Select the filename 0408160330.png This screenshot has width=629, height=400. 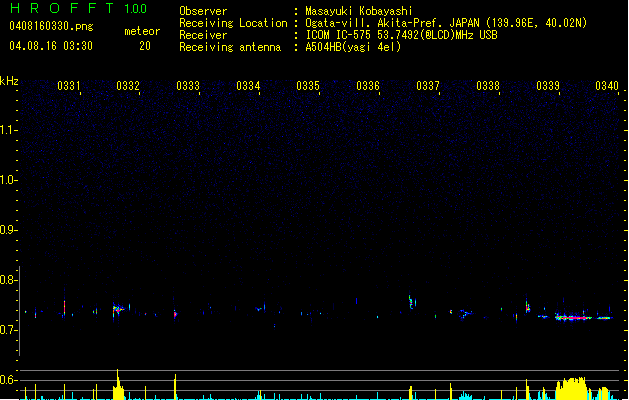click(x=51, y=26)
